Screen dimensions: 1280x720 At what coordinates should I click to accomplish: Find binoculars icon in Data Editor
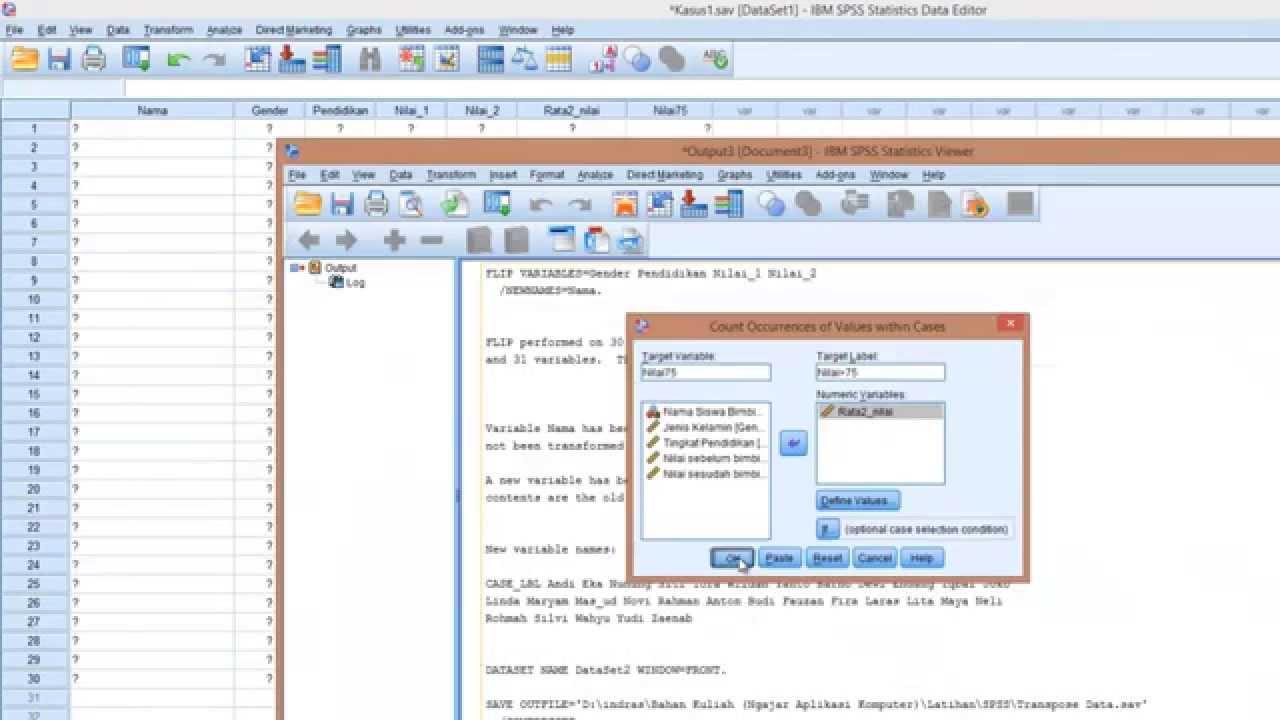pyautogui.click(x=370, y=60)
